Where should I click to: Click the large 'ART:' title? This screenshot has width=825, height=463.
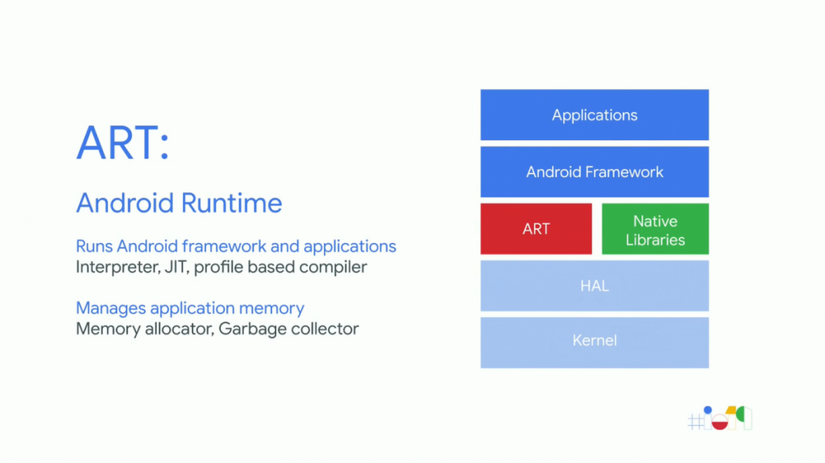click(x=123, y=143)
